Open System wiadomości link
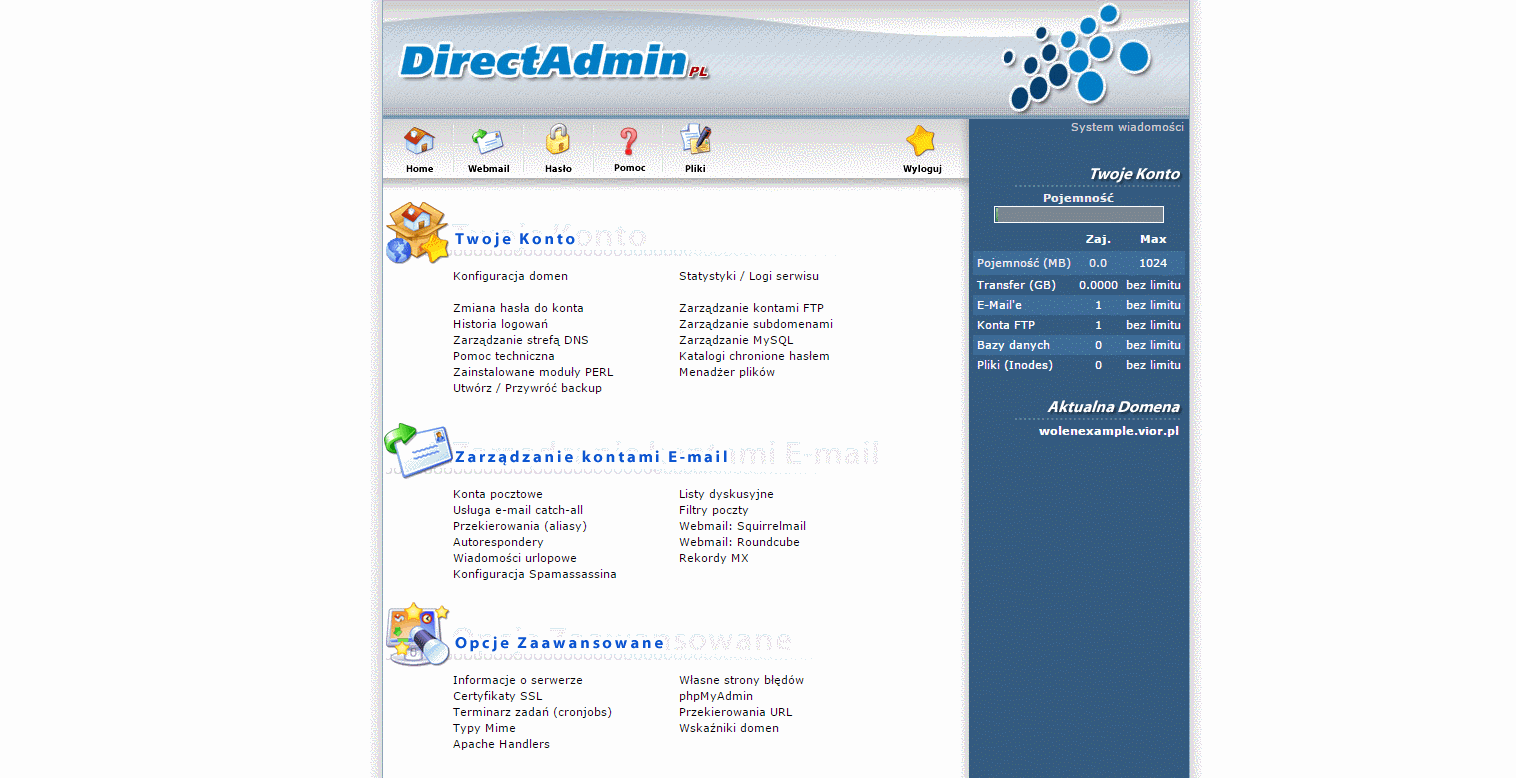1516x778 pixels. [x=1127, y=127]
